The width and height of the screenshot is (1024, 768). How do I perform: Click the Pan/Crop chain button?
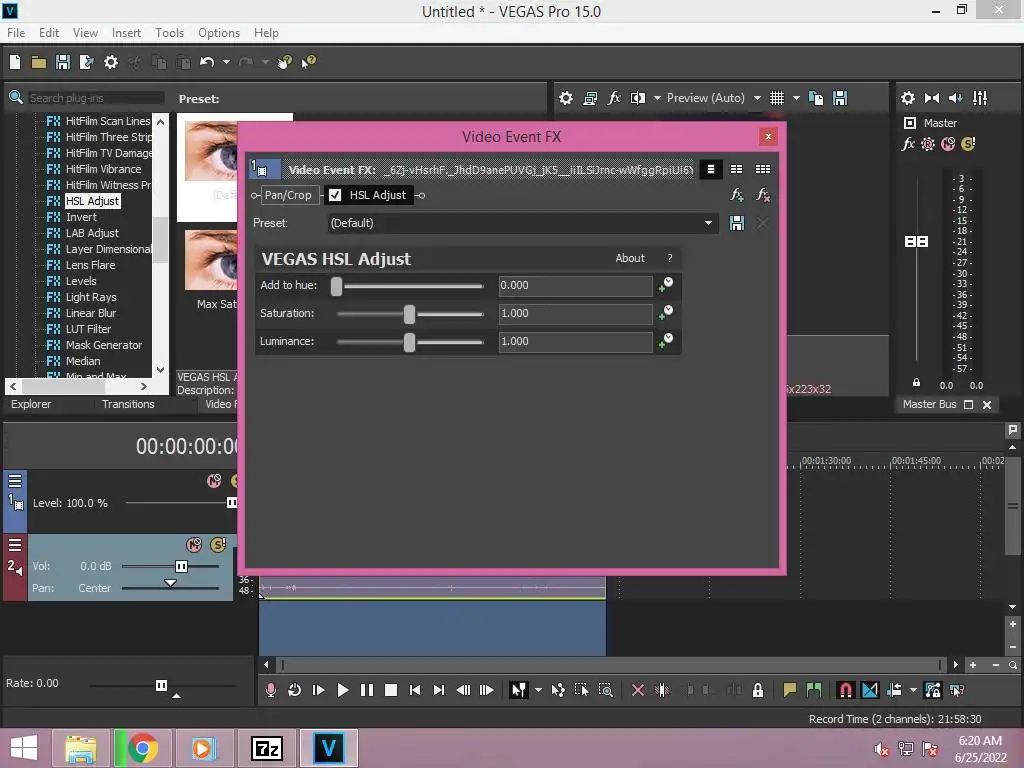pyautogui.click(x=288, y=195)
